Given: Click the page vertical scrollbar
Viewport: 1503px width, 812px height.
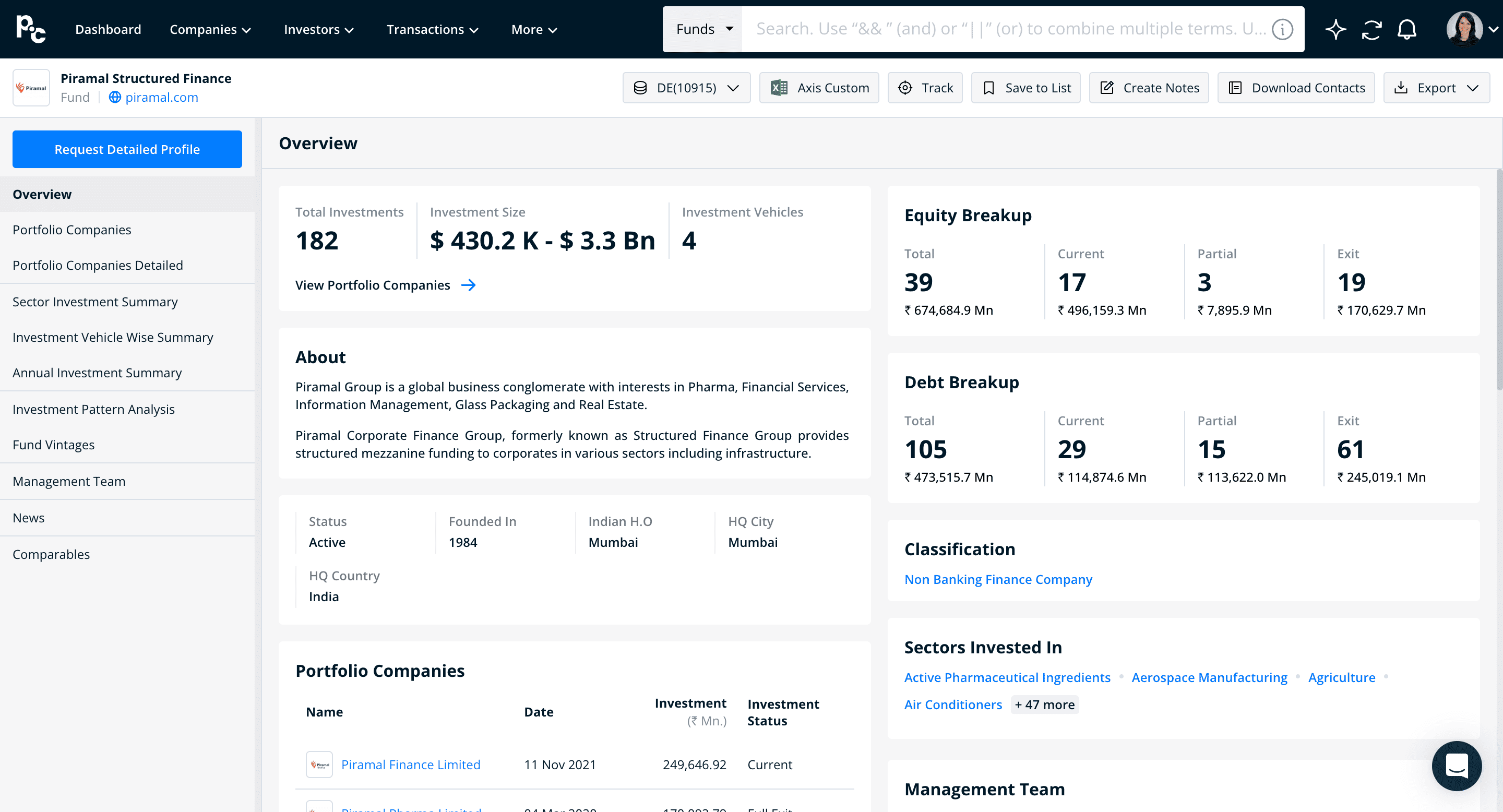Looking at the screenshot, I should pyautogui.click(x=1499, y=280).
